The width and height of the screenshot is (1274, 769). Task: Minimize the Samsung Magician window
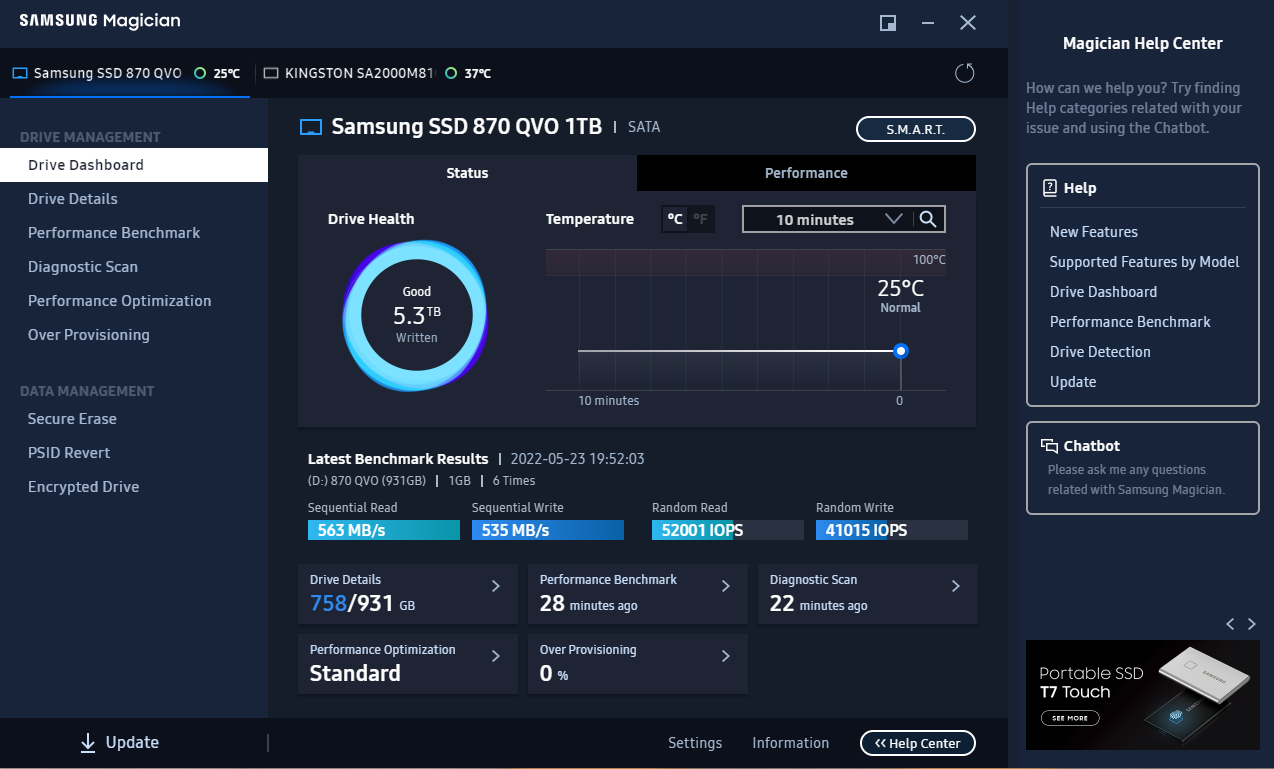click(928, 23)
